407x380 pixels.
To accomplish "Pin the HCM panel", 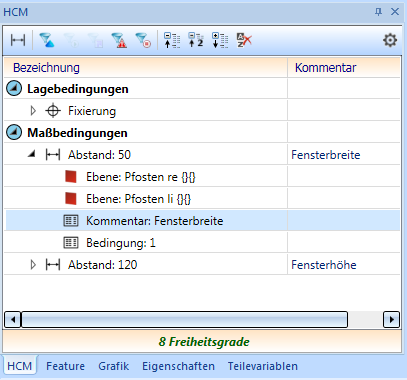I will click(378, 12).
